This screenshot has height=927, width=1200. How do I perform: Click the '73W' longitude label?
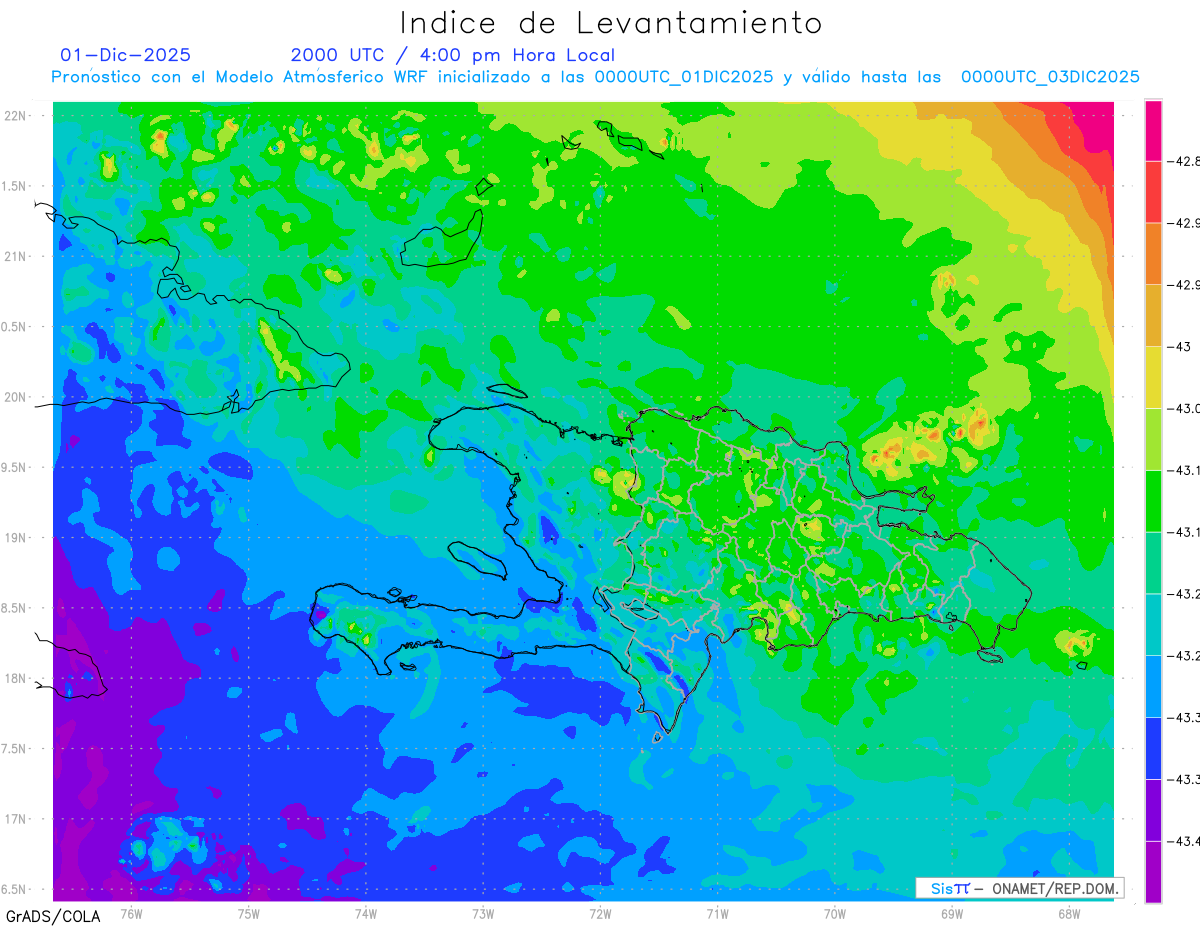(483, 912)
